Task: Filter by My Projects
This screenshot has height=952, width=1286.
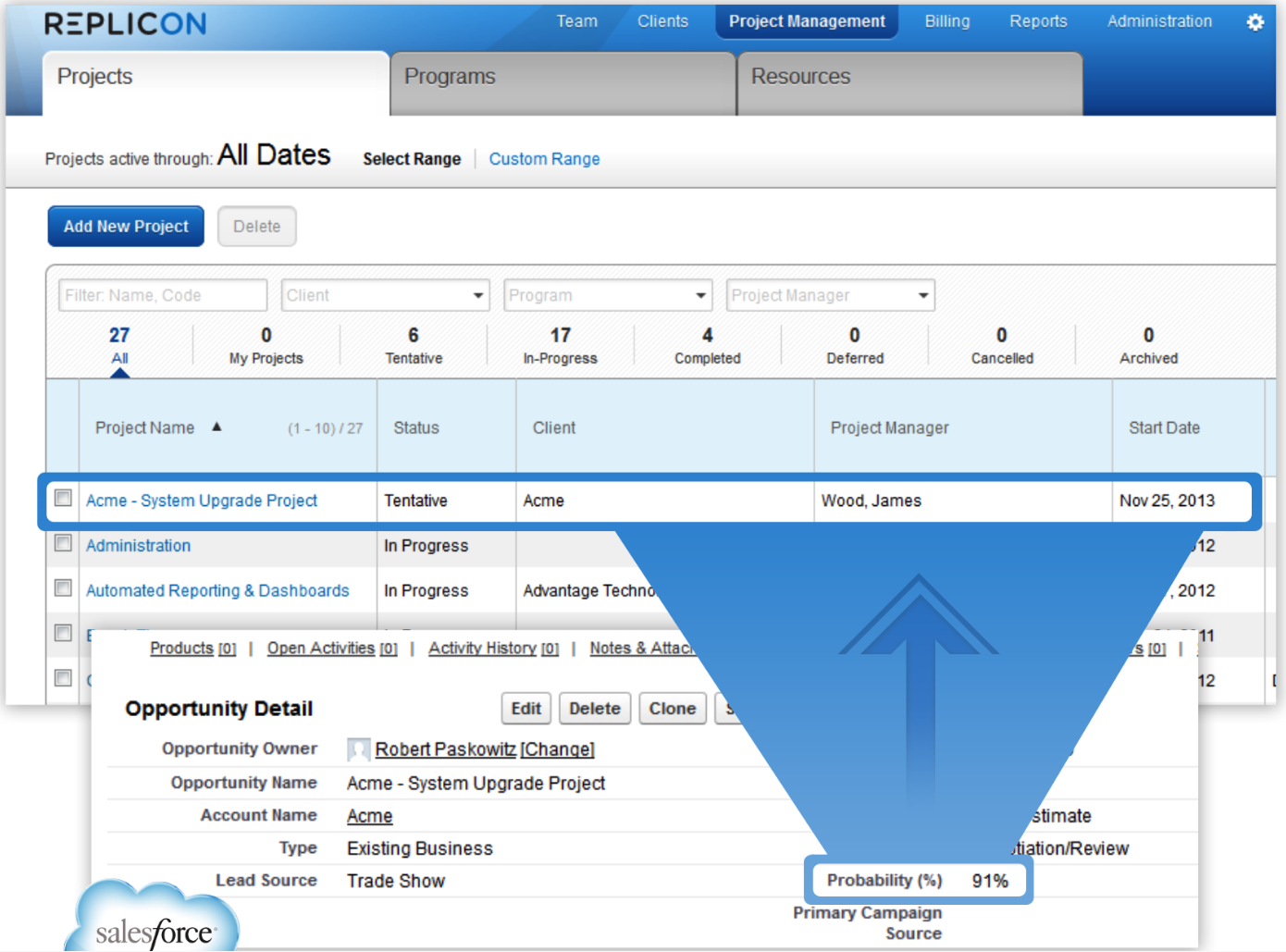Action: [x=266, y=346]
